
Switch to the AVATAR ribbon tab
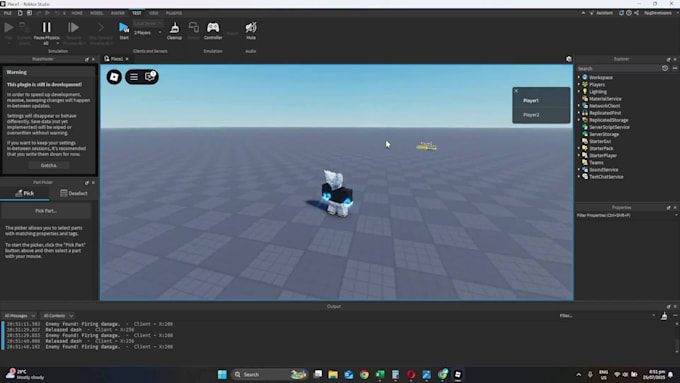(117, 13)
